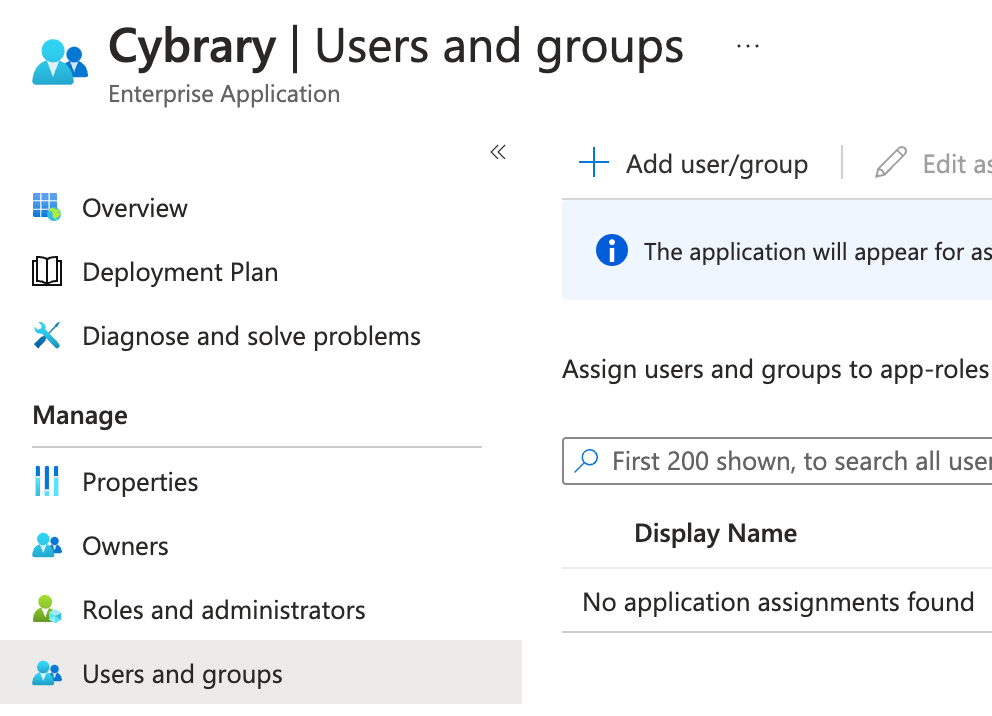This screenshot has width=992, height=716.
Task: Go to Deployment Plan
Action: pos(180,272)
